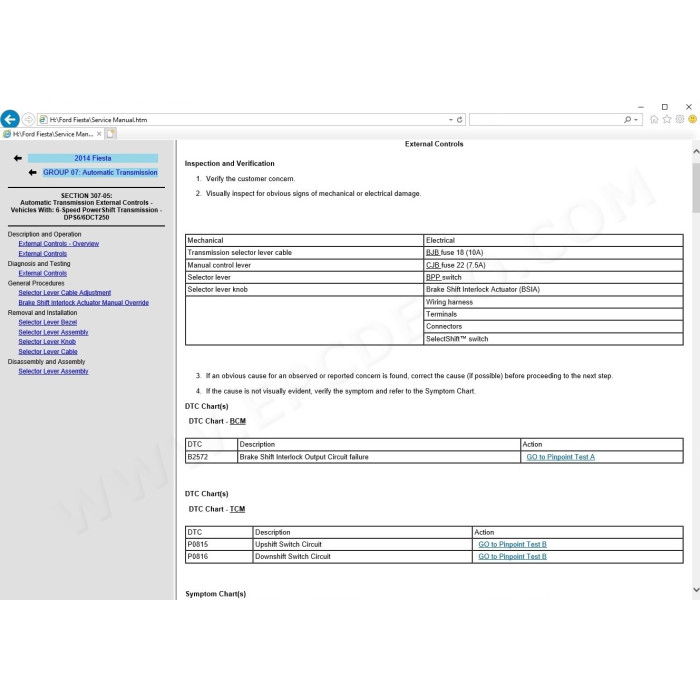
Task: Open GO to Pinpoint Test A link
Action: [x=560, y=457]
